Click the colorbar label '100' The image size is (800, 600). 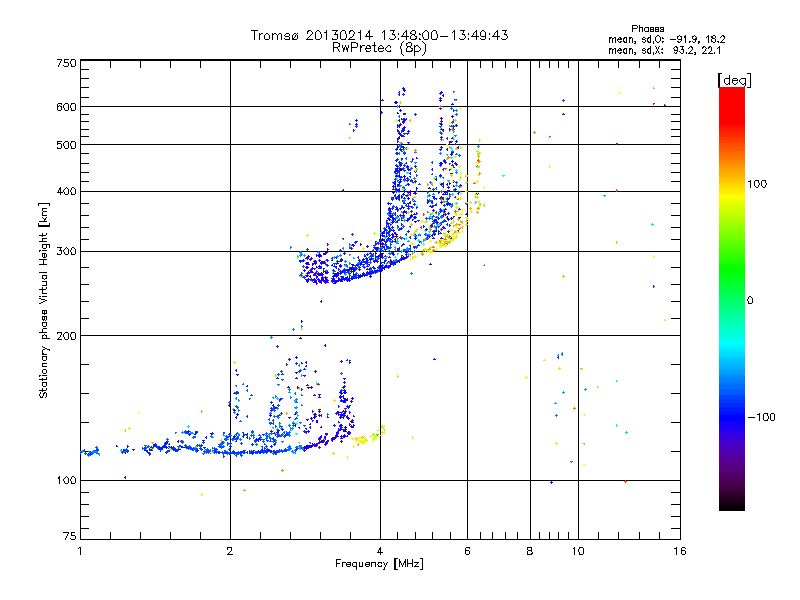pyautogui.click(x=757, y=184)
